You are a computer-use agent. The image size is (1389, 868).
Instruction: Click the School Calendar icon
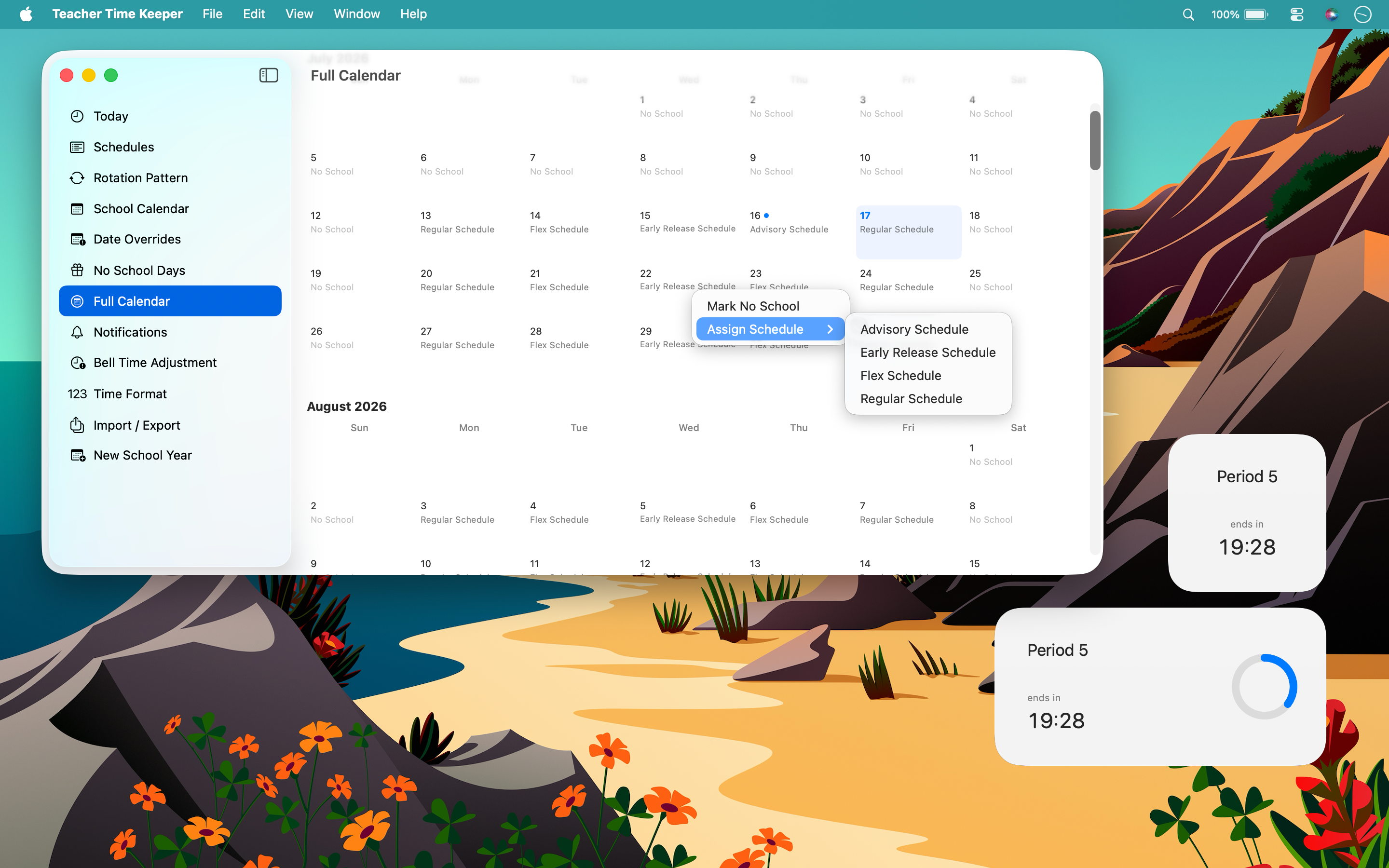pos(77,208)
